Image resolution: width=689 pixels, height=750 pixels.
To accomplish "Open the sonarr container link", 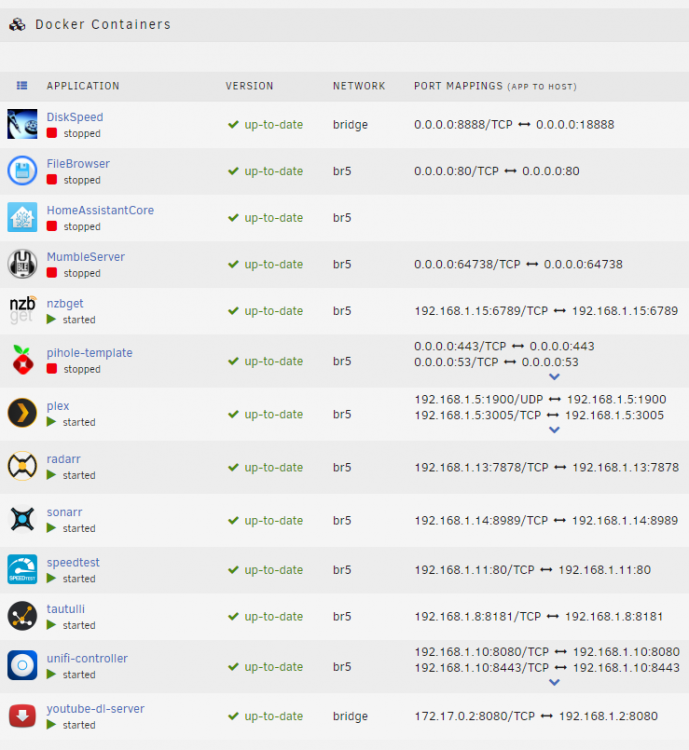I will point(64,512).
